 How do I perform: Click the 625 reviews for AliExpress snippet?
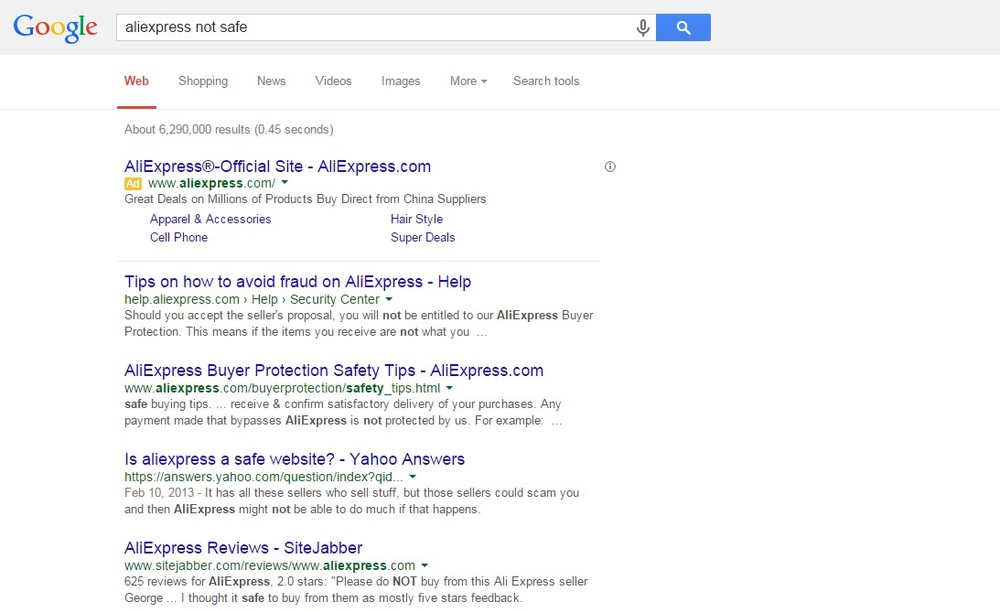[356, 590]
